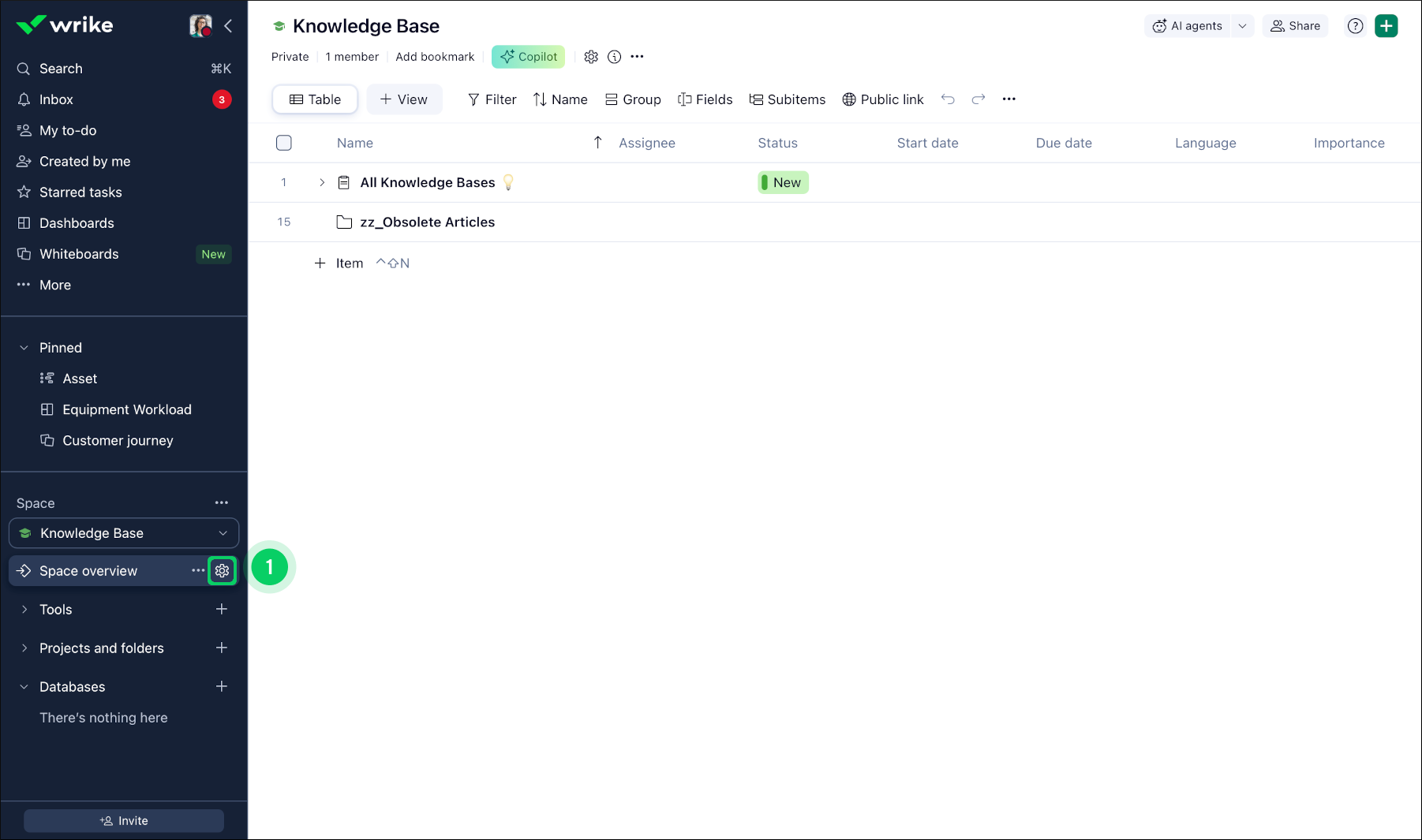Viewport: 1422px width, 840px height.
Task: Open the All Knowledge Bases item
Action: point(428,182)
